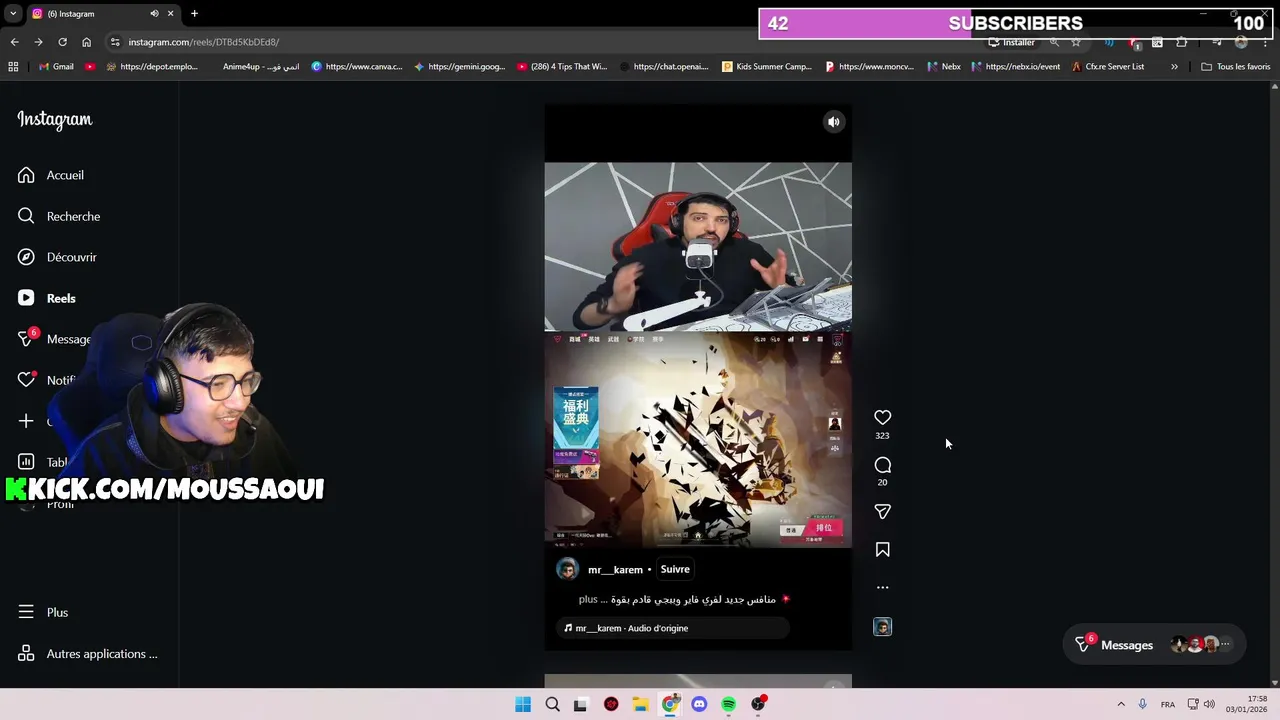Screen dimensions: 1280x720
Task: Open the reel comments via speech bubble
Action: pos(882,465)
